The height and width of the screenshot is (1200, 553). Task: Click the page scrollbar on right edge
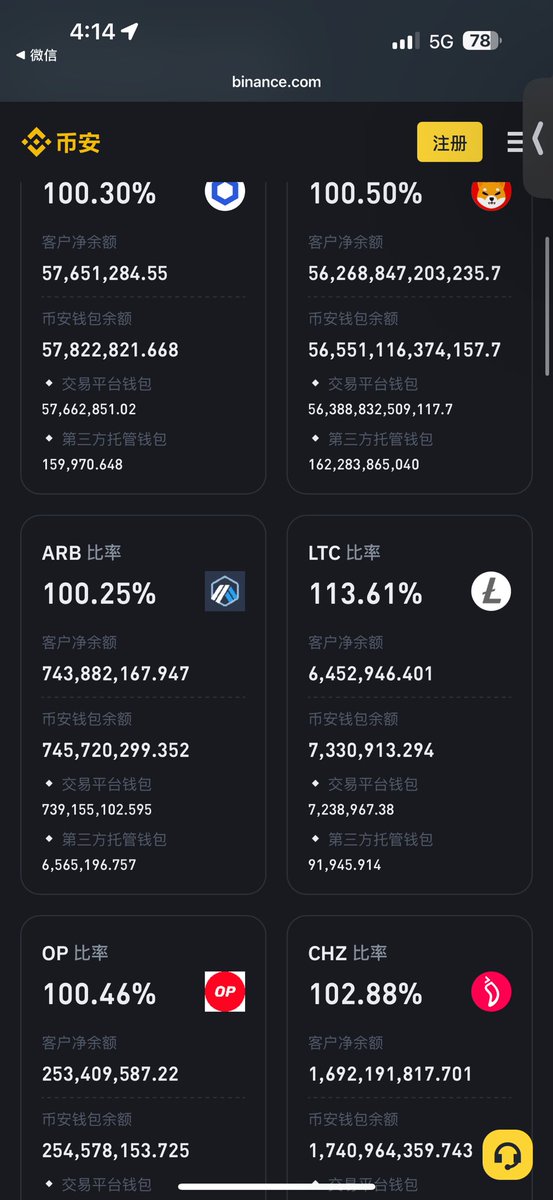coord(546,306)
